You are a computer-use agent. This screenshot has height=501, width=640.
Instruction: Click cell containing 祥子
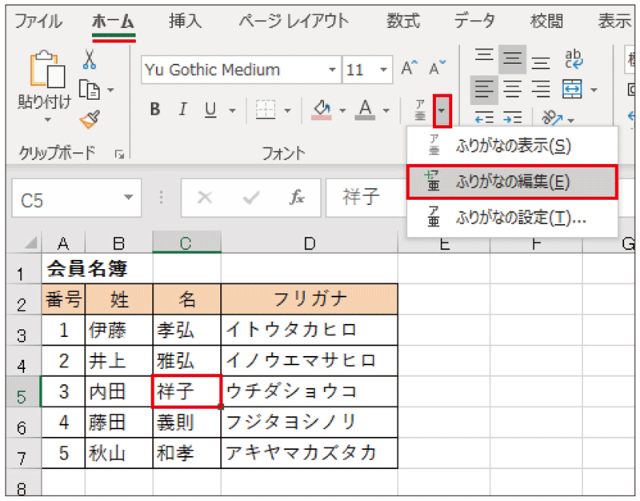(x=187, y=392)
